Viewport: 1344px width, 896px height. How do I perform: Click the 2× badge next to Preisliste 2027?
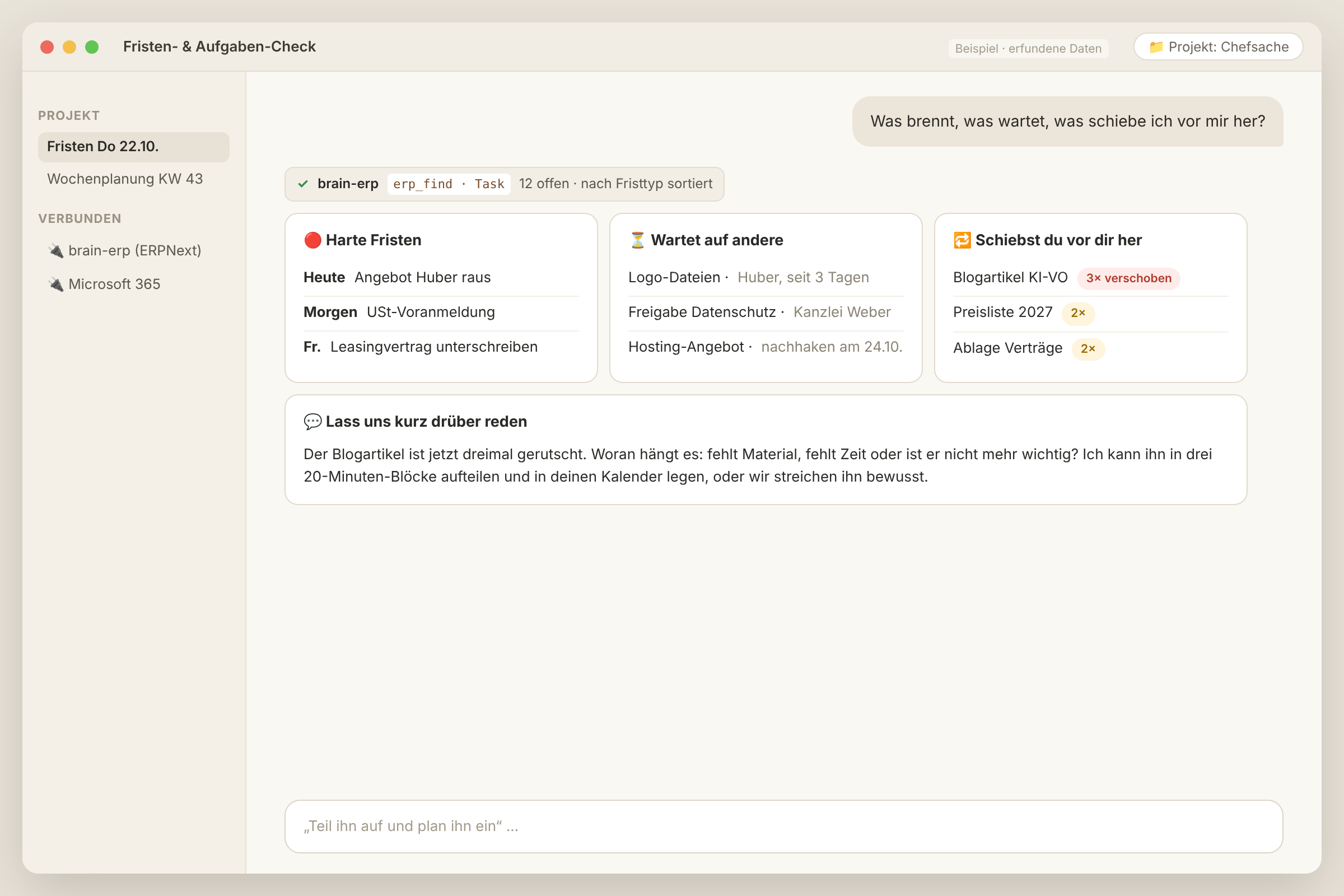tap(1077, 313)
